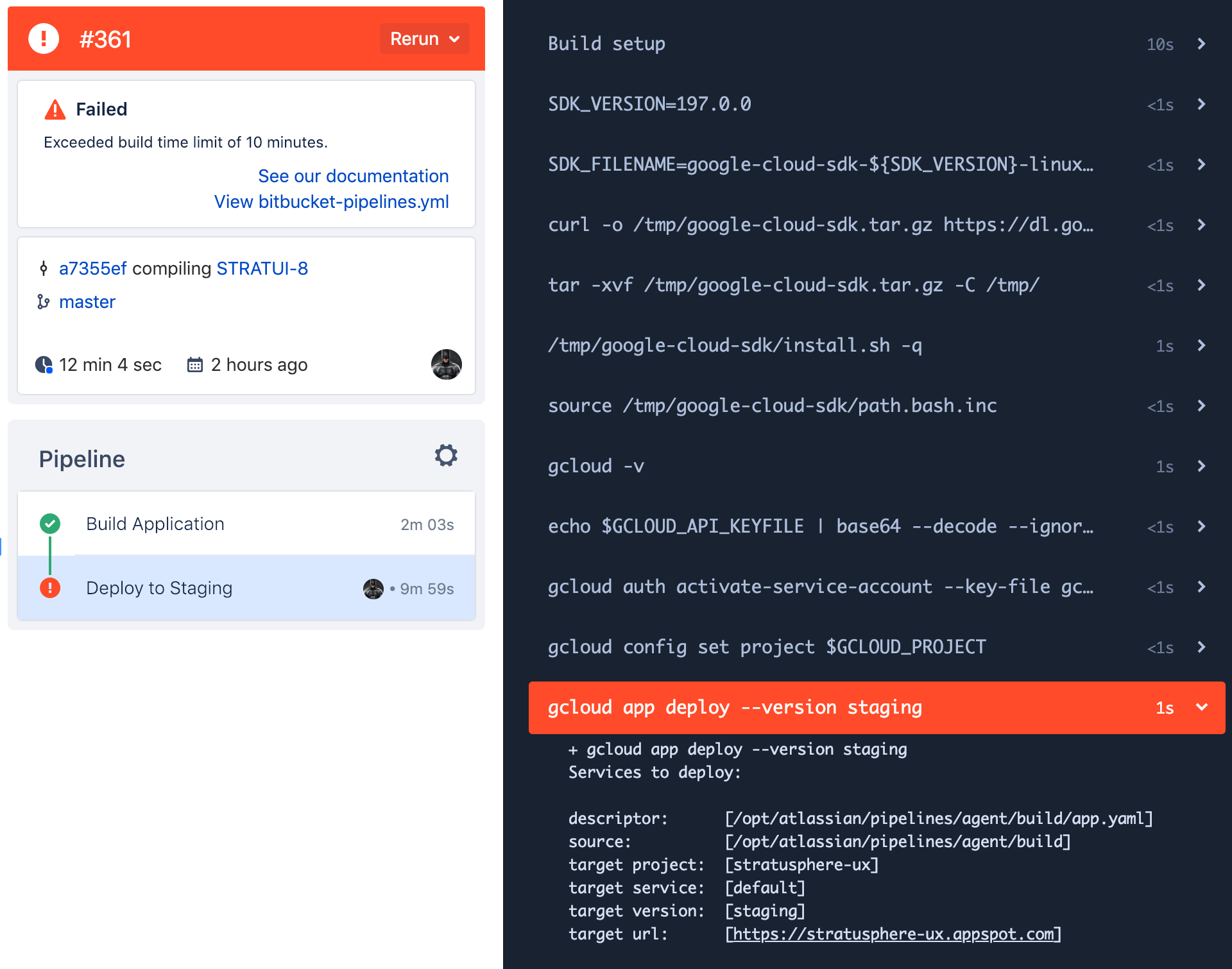Click the 'descriptor:' app.yaml path value

point(939,818)
